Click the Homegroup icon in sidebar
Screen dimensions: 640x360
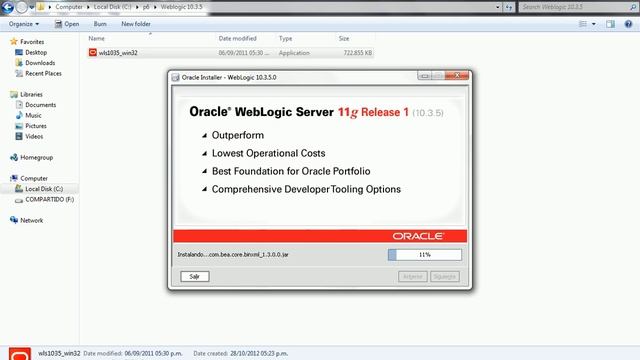pos(14,157)
